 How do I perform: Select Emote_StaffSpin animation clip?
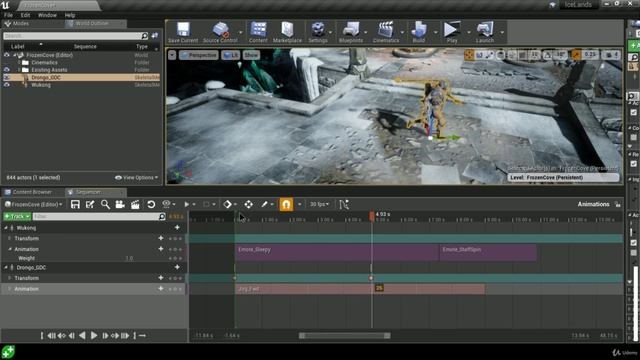coord(488,253)
